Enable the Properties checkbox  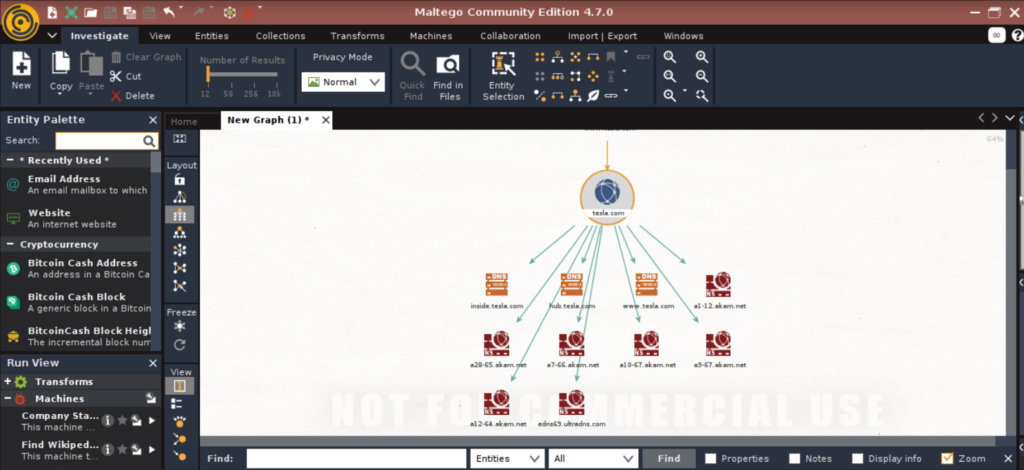click(x=711, y=459)
